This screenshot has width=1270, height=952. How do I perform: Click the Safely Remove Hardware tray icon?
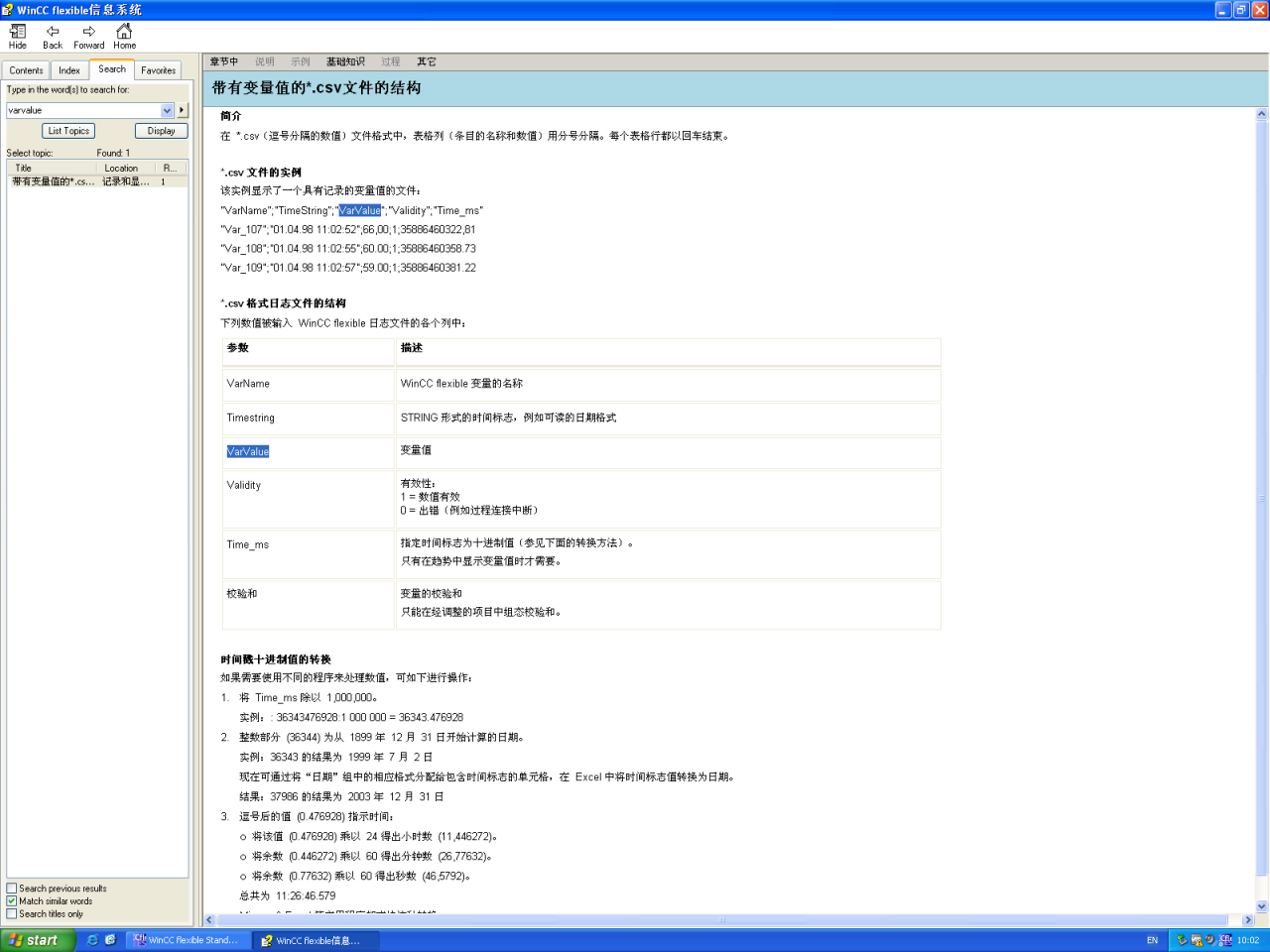coord(1182,940)
